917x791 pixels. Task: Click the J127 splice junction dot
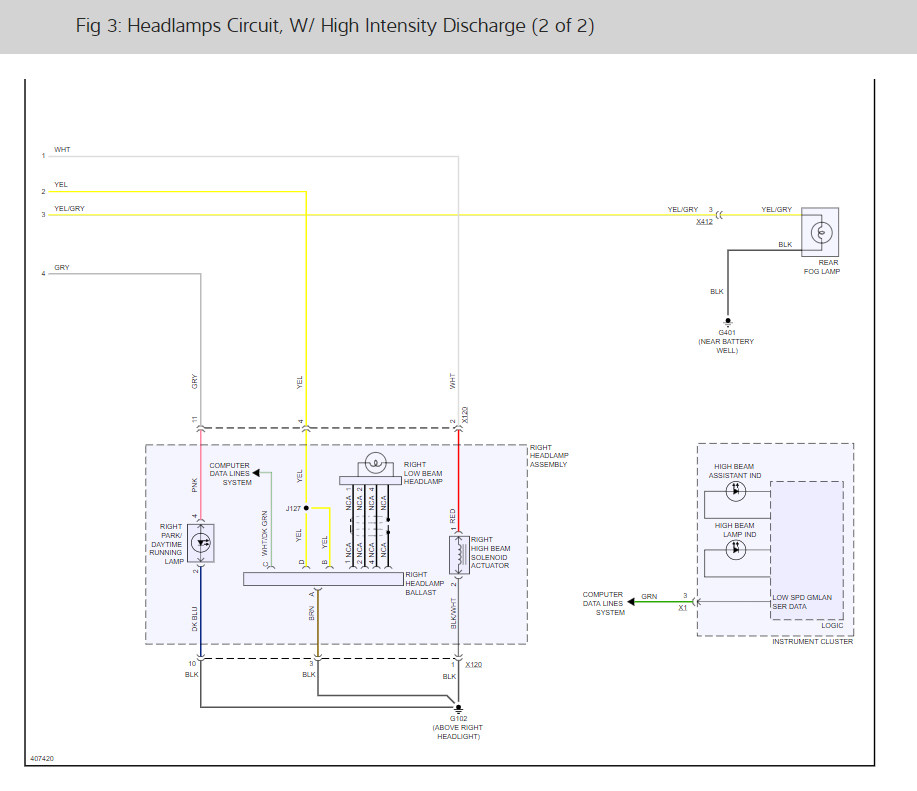click(306, 508)
